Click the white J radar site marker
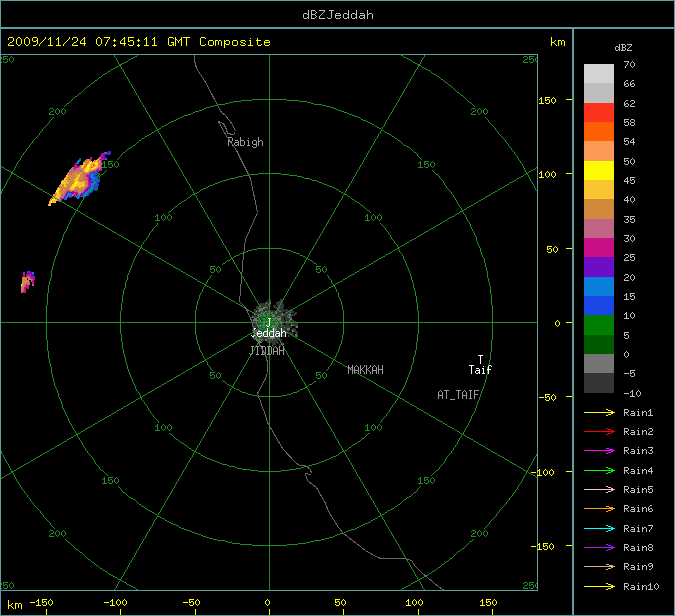The width and height of the screenshot is (675, 616). [269, 322]
